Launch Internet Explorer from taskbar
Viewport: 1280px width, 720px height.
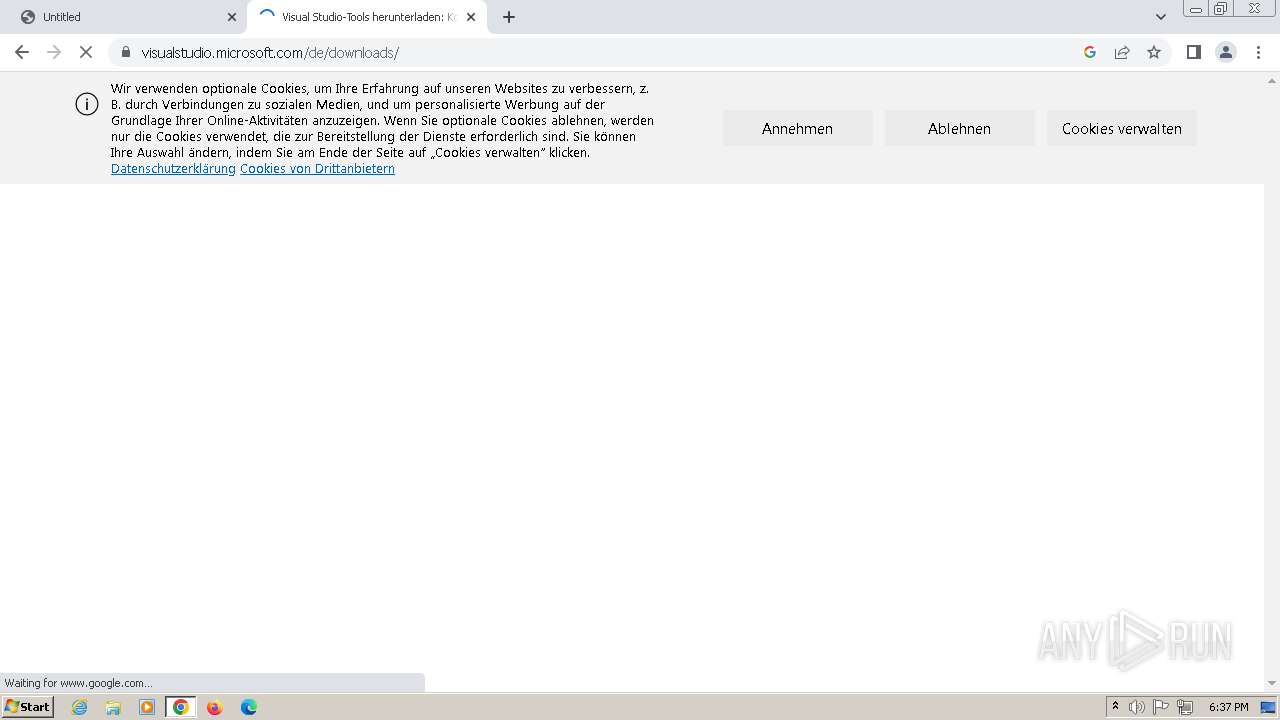[x=80, y=707]
